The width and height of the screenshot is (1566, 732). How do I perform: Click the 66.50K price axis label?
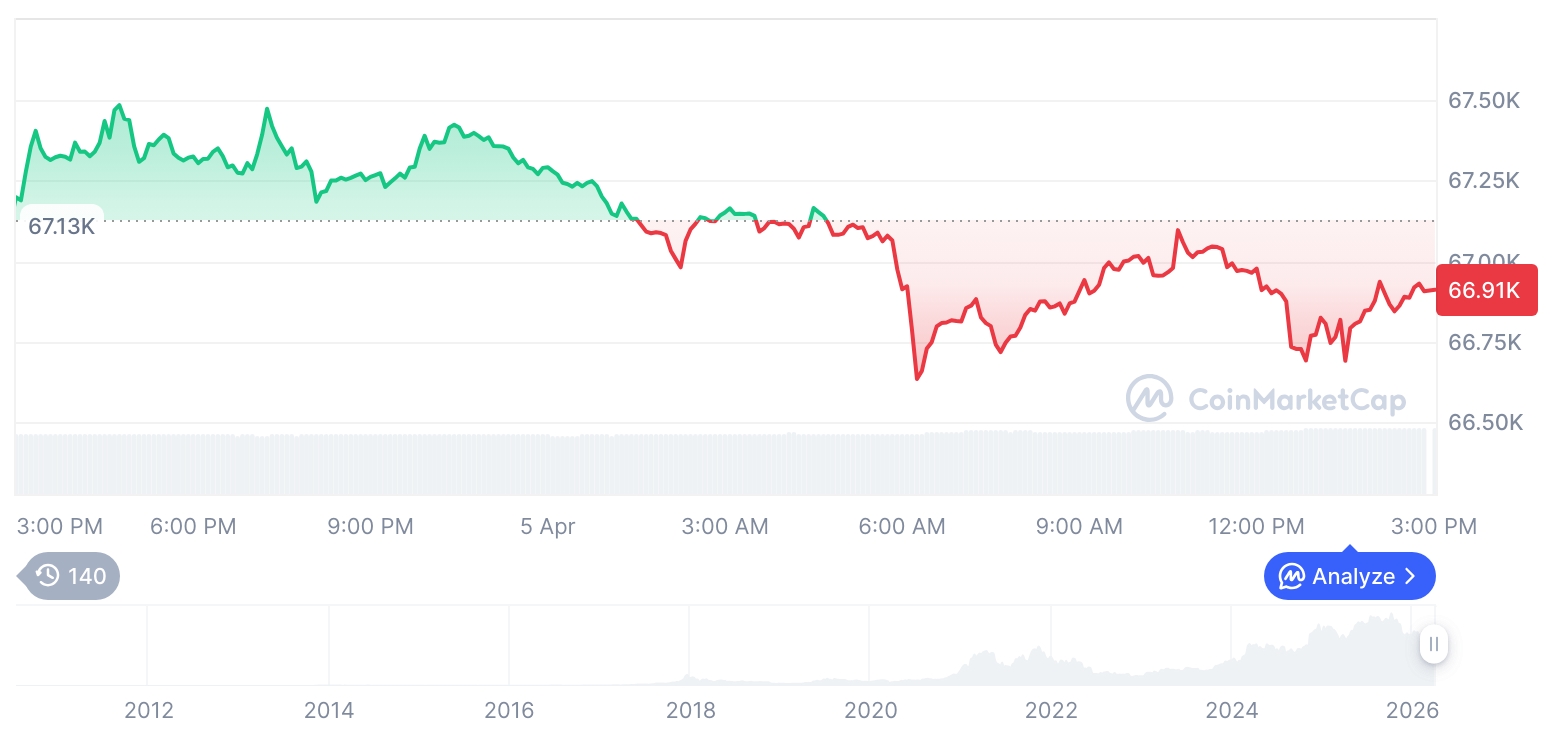(1485, 423)
